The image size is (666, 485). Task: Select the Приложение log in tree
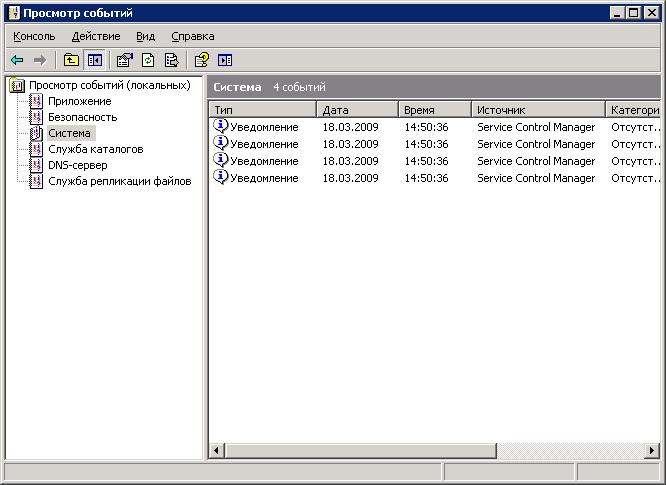click(79, 101)
